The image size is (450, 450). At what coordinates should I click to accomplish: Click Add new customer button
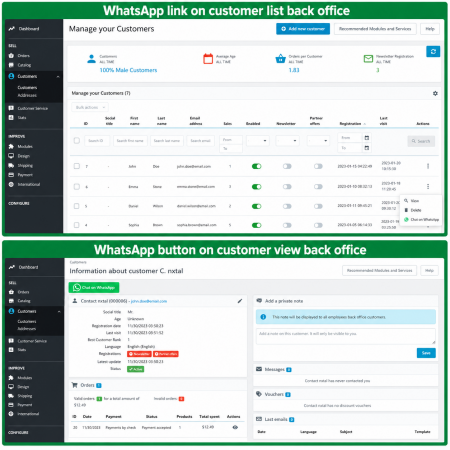click(x=303, y=29)
